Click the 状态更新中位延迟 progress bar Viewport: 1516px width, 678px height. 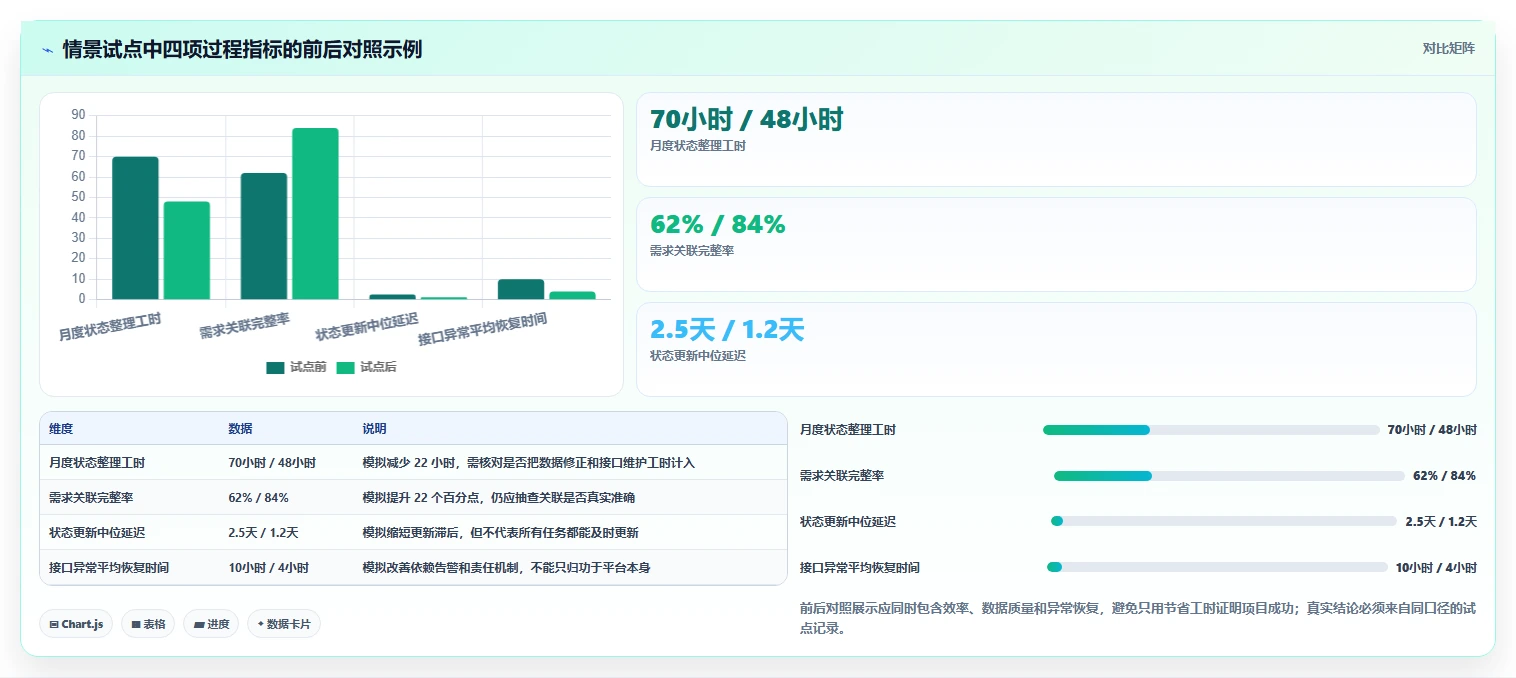tap(1224, 522)
